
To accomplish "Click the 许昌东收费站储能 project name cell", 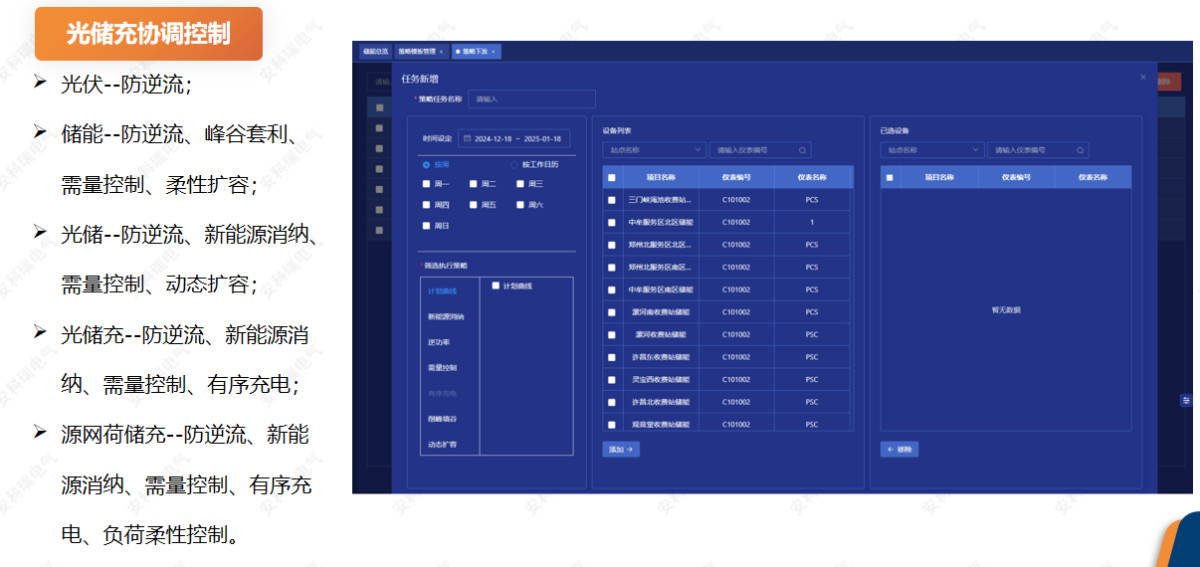I will 660,357.
